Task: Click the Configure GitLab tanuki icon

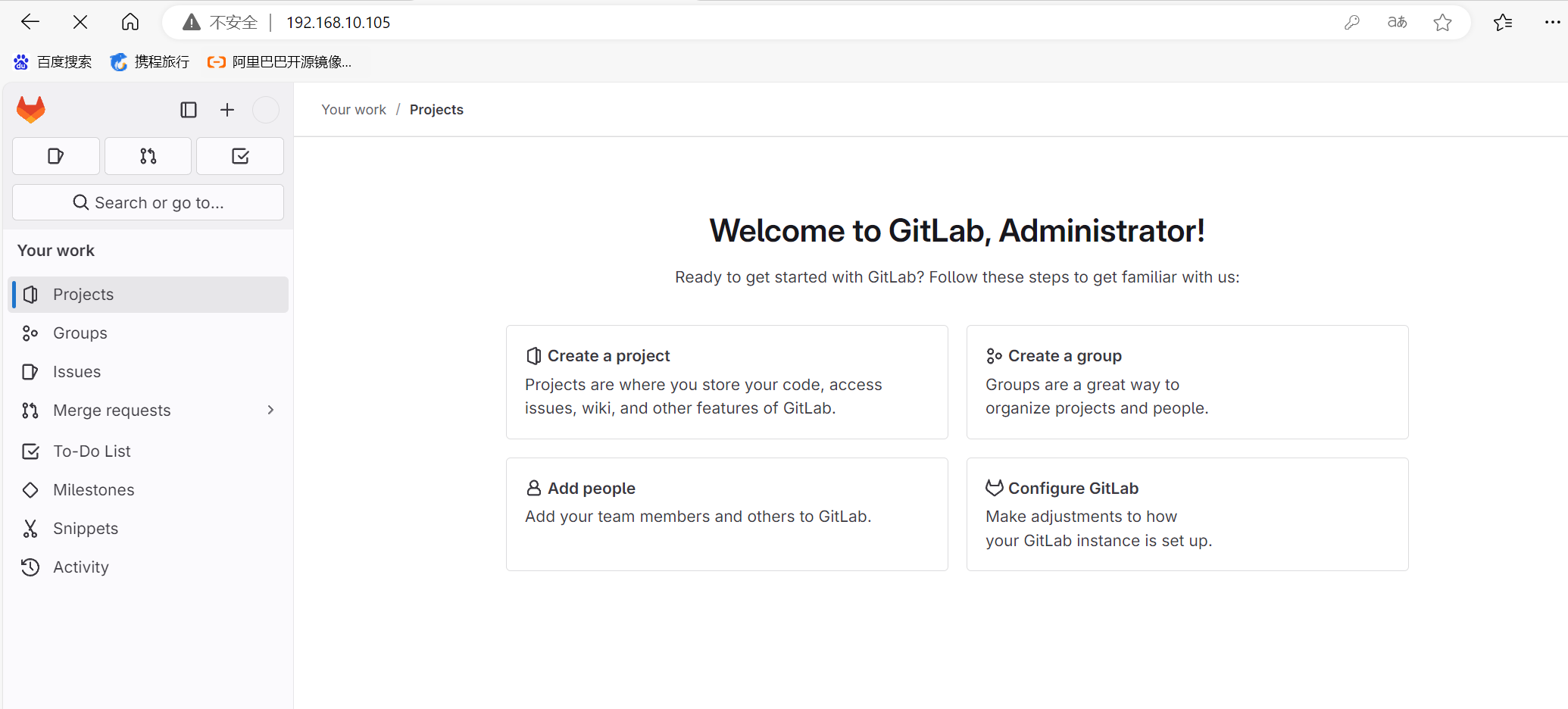Action: (995, 488)
